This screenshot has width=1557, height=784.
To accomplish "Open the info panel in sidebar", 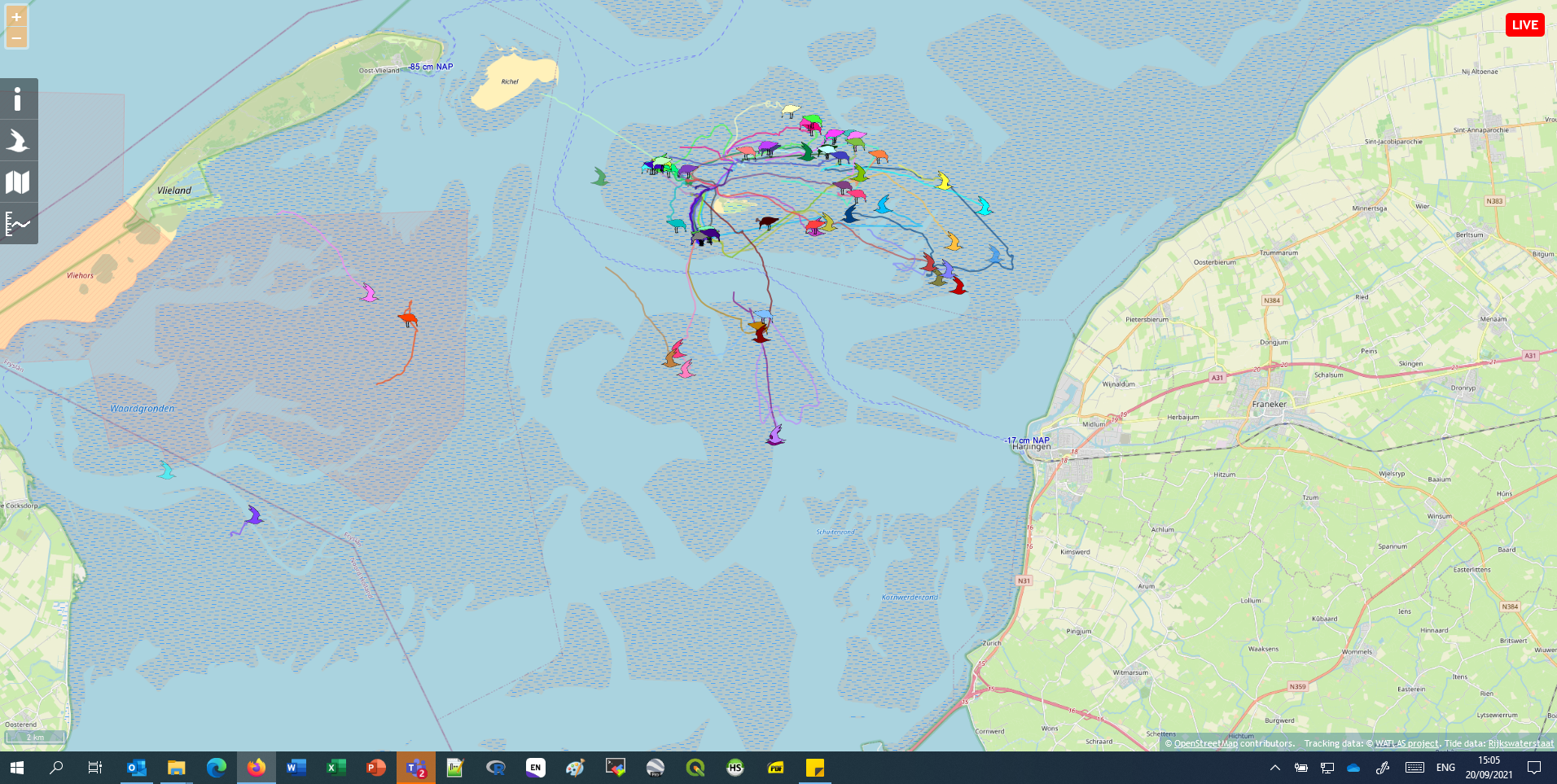I will click(18, 99).
